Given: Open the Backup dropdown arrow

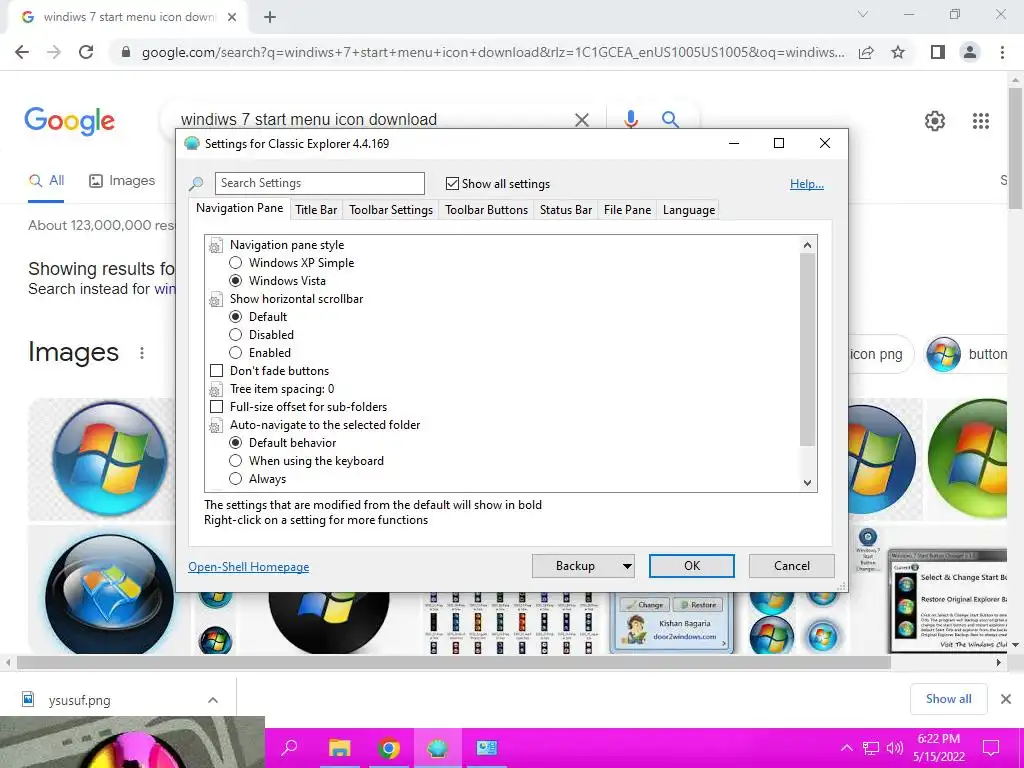Looking at the screenshot, I should pyautogui.click(x=627, y=566).
